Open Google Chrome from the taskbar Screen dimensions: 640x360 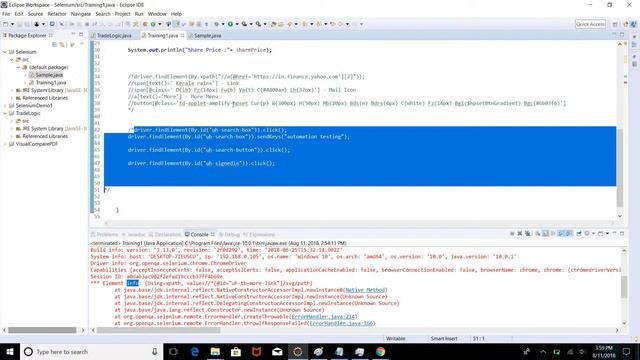(x=380, y=351)
